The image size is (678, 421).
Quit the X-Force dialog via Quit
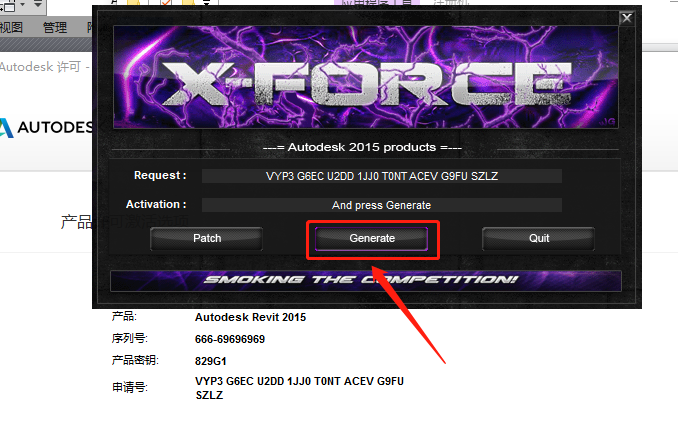538,239
